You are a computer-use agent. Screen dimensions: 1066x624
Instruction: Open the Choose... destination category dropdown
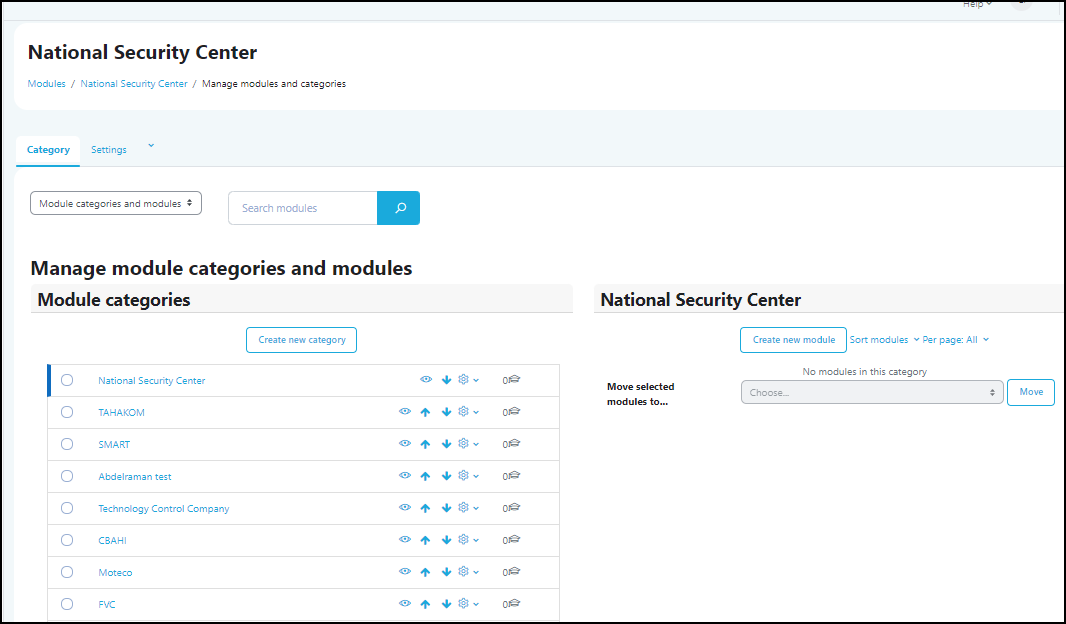[872, 392]
